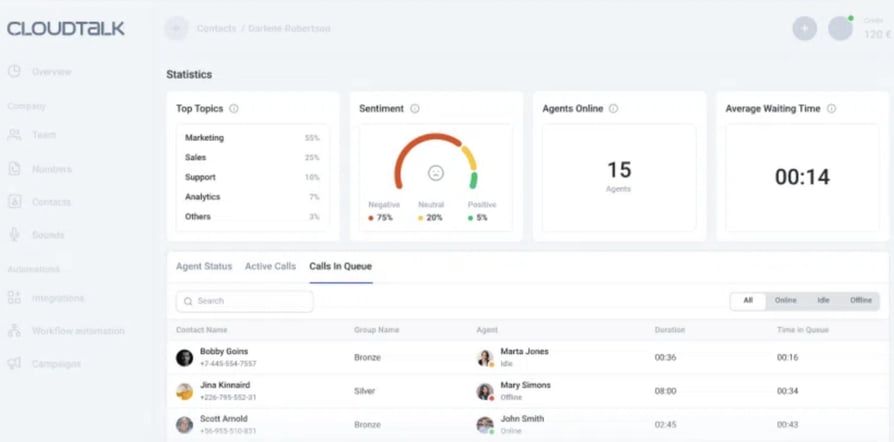Click the sad face icon in Sentiment gauge
This screenshot has height=442, width=894.
click(436, 173)
